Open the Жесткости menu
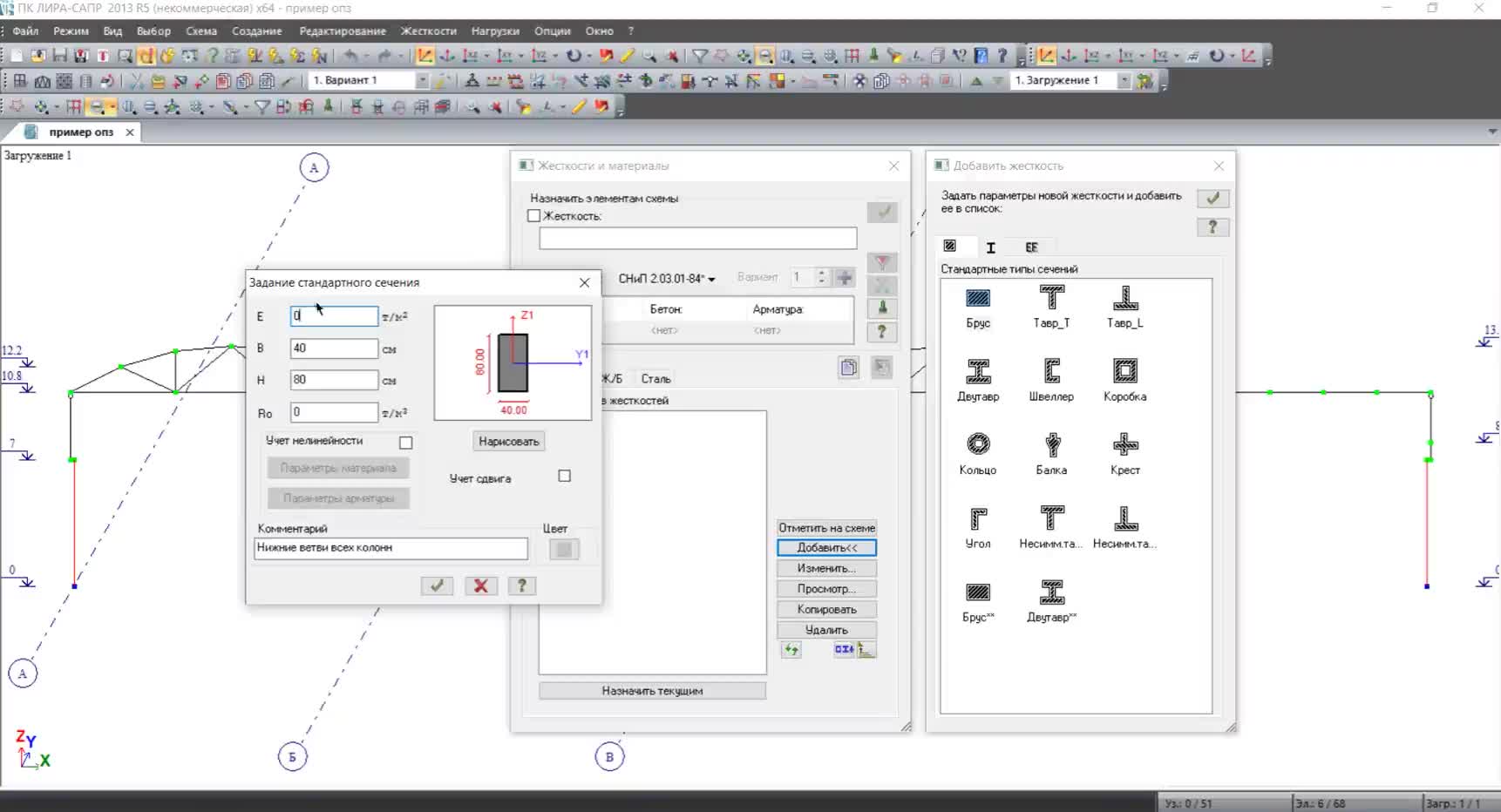The image size is (1501, 812). (428, 31)
